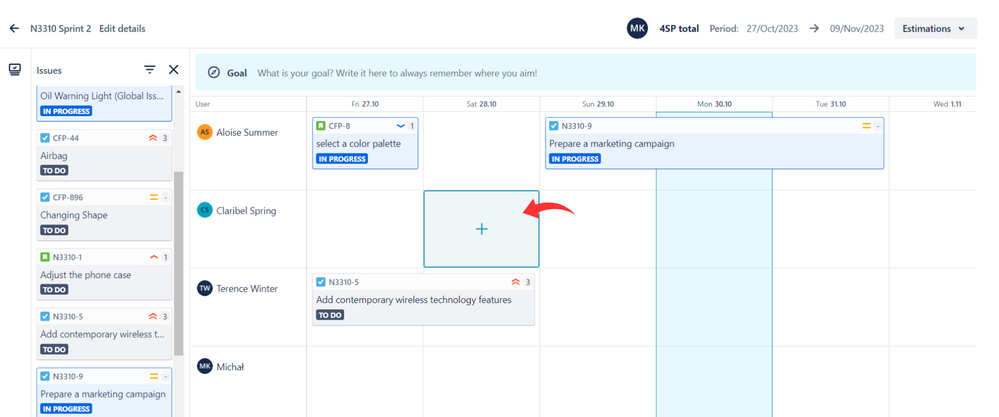Click the board icon in left sidebar
Image resolution: width=999 pixels, height=417 pixels.
point(15,69)
